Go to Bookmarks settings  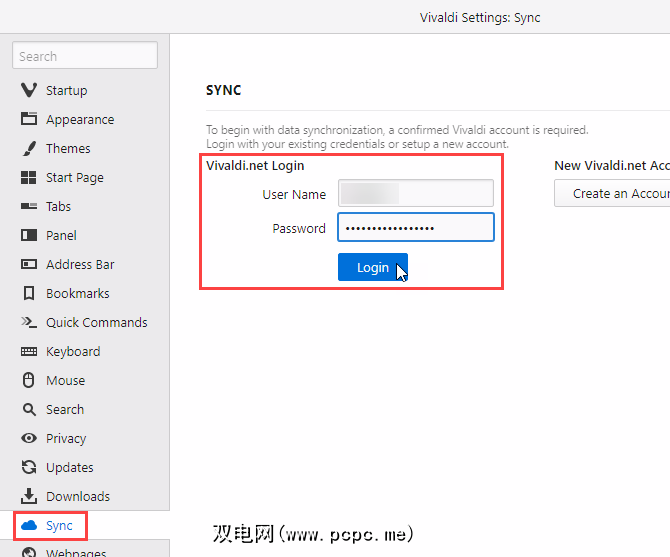point(78,294)
